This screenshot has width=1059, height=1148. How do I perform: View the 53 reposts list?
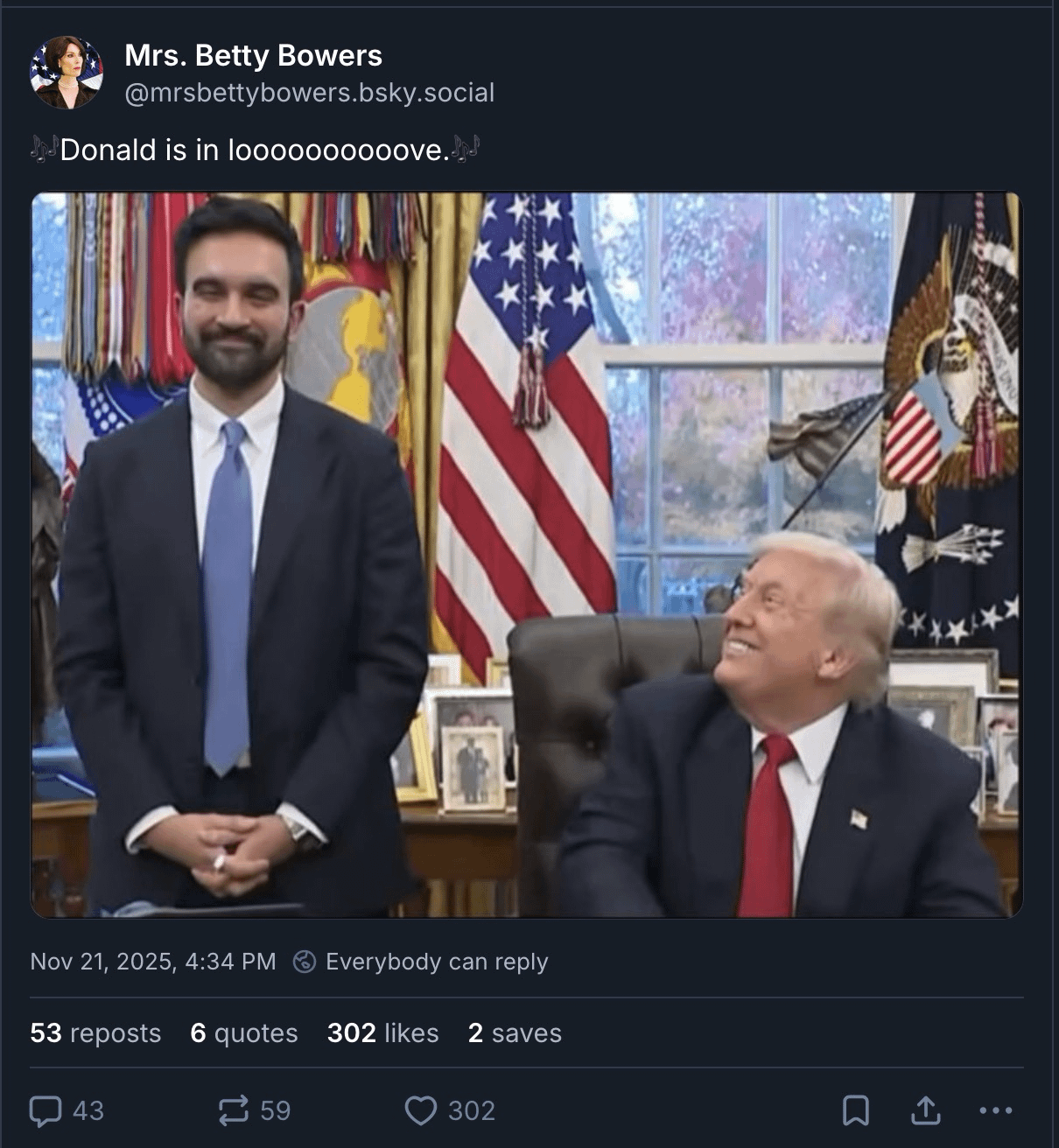pos(95,1032)
